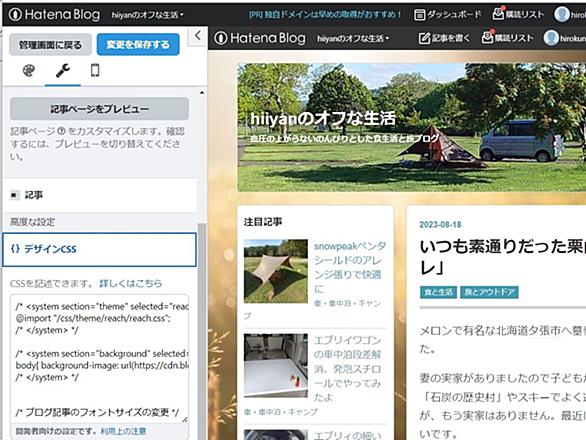Click the 車・車中泊・キャンプ category under エブリイワゴン
Viewport: 586px width, 440px height.
tap(281, 412)
